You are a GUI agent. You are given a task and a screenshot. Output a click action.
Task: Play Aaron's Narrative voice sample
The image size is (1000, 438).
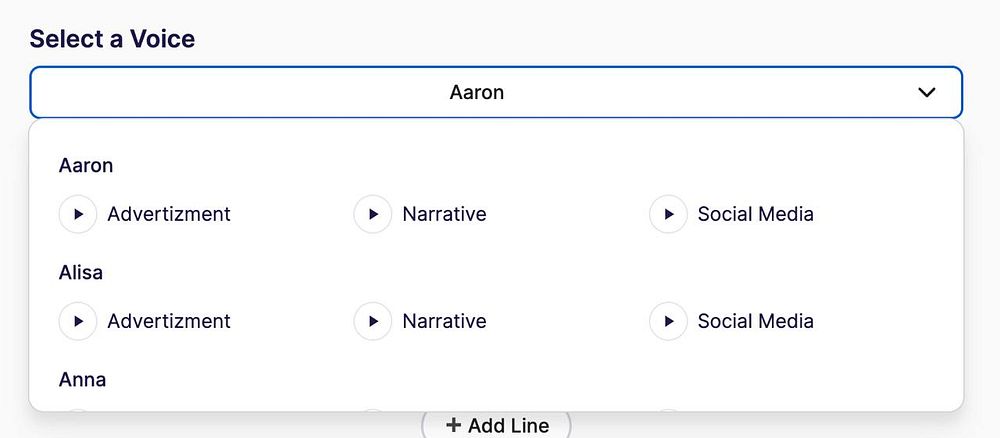[373, 214]
